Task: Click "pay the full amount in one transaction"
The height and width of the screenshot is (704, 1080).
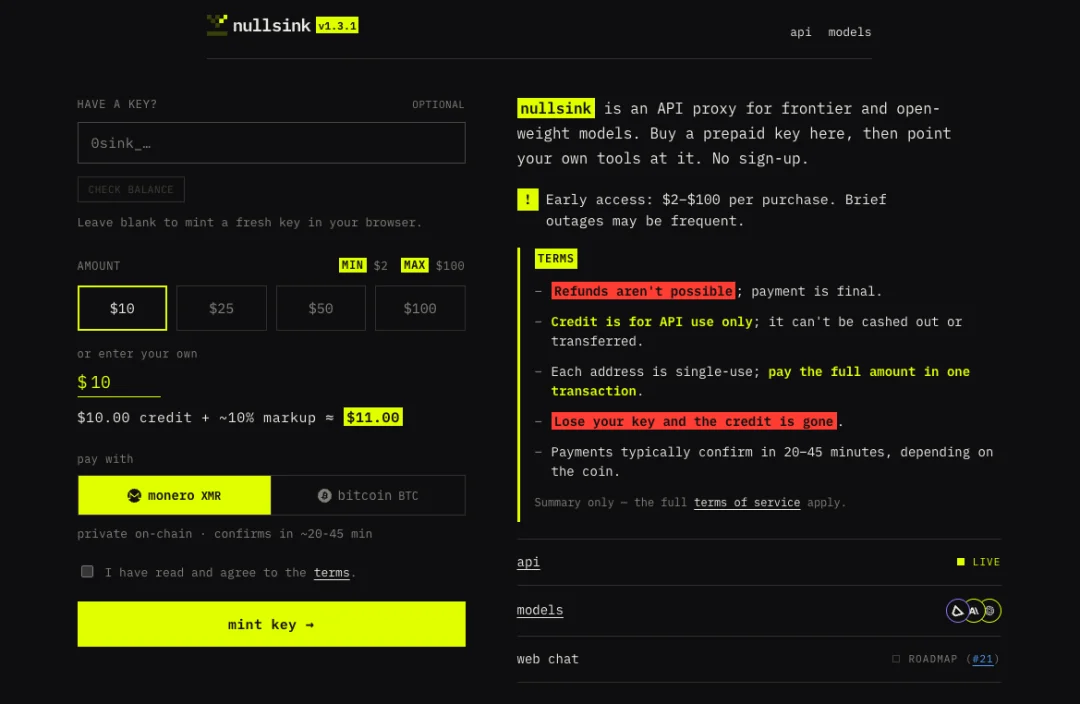Action: pos(760,381)
